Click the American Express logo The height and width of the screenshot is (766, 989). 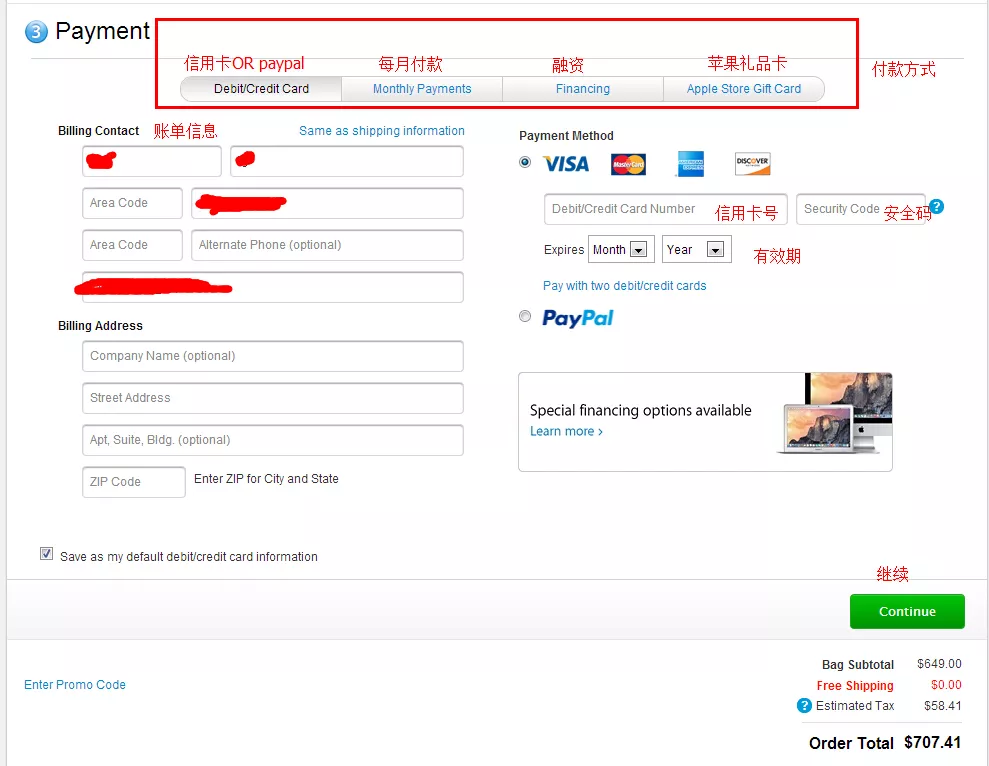(x=690, y=164)
